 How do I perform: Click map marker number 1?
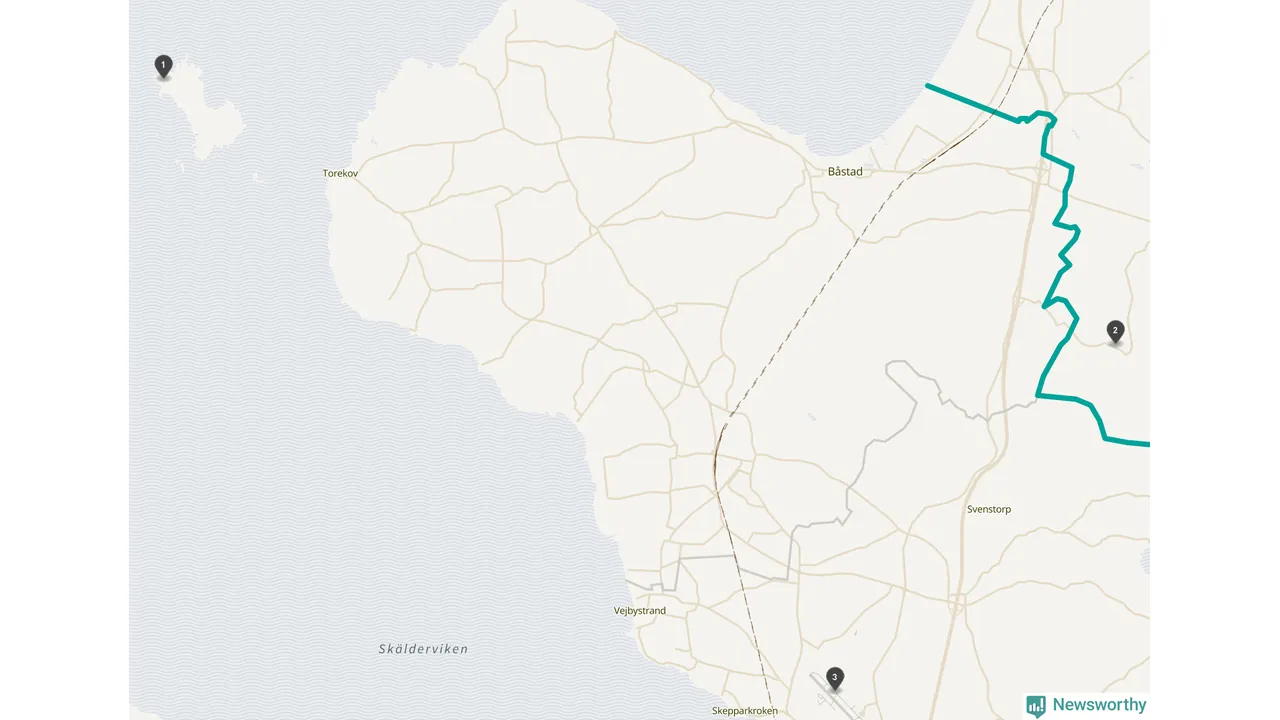pos(164,66)
